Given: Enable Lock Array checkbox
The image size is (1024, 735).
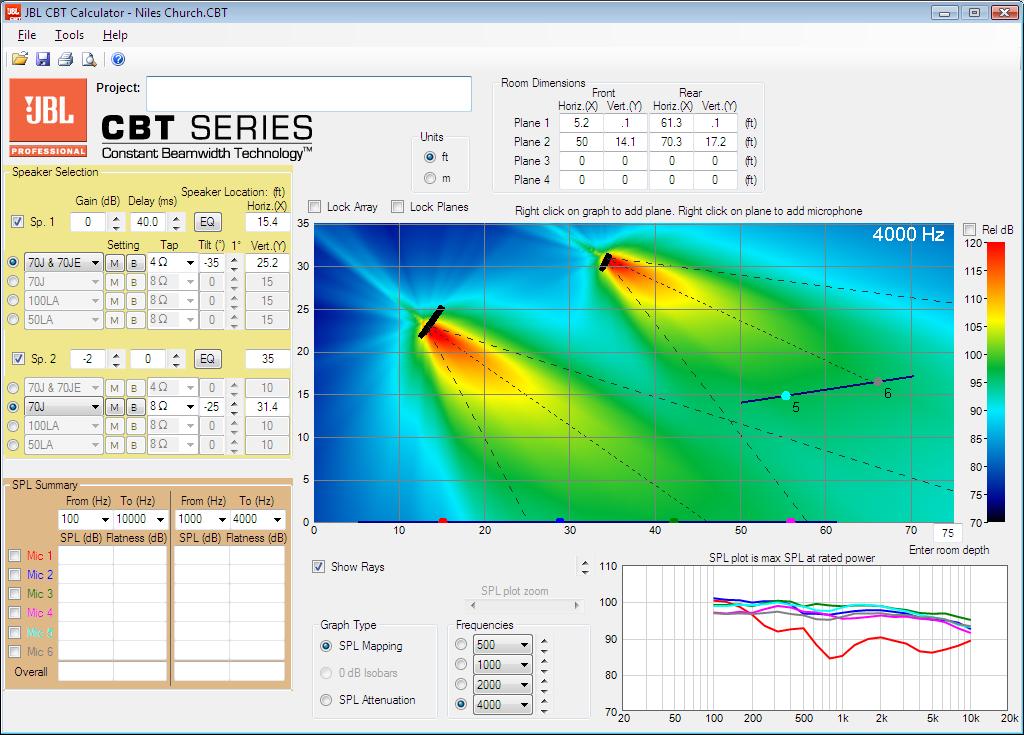Looking at the screenshot, I should (315, 207).
